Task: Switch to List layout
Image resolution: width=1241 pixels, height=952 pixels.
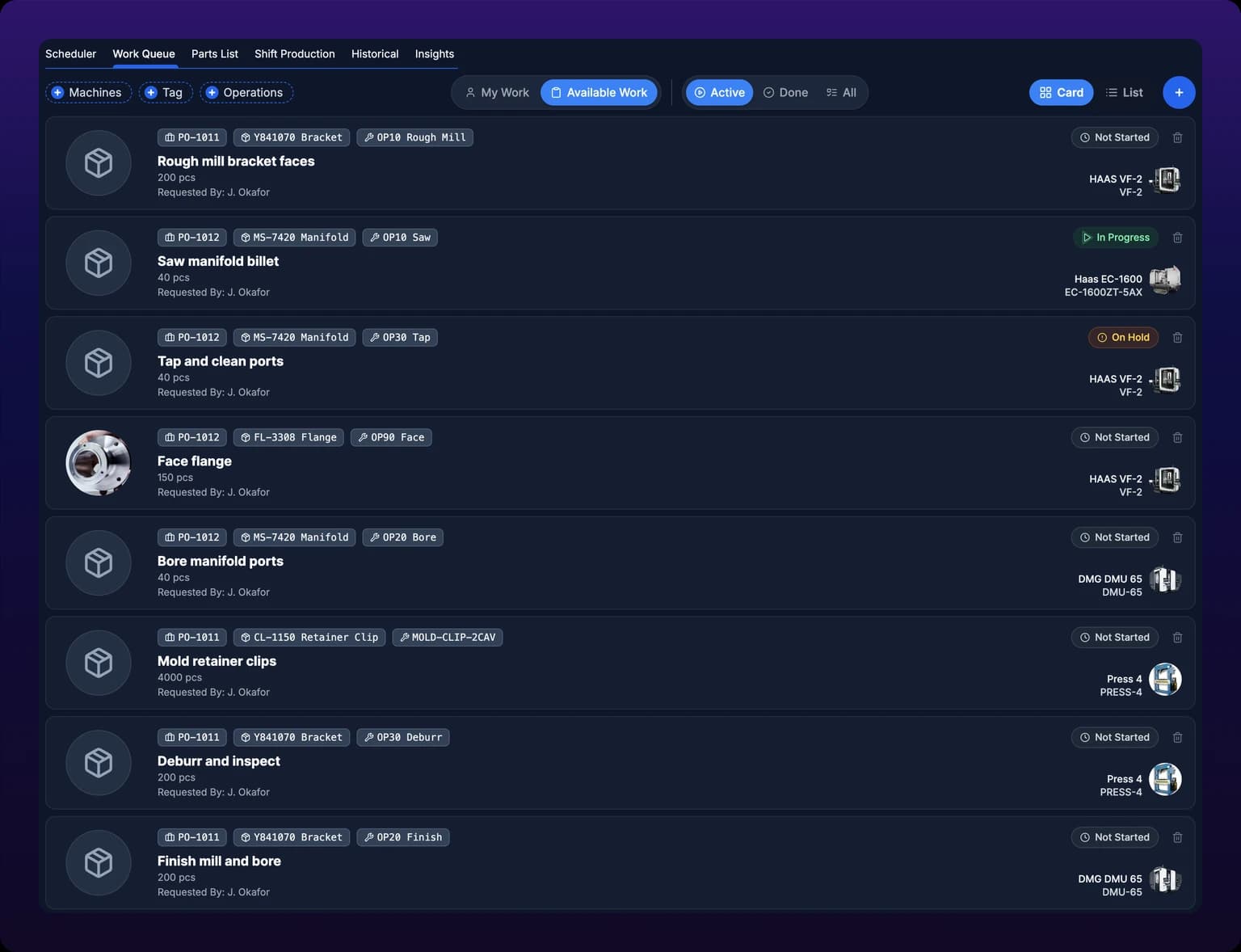Action: (x=1125, y=92)
